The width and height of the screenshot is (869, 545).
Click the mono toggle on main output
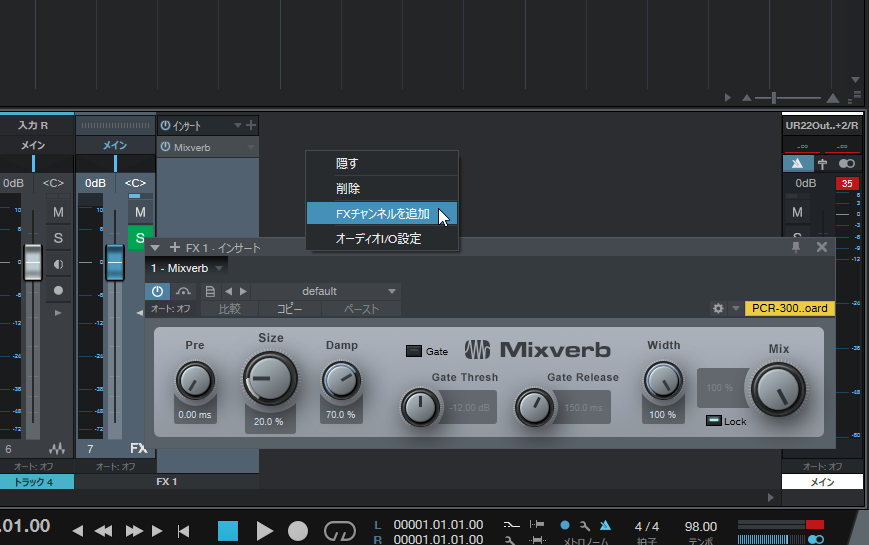[847, 164]
